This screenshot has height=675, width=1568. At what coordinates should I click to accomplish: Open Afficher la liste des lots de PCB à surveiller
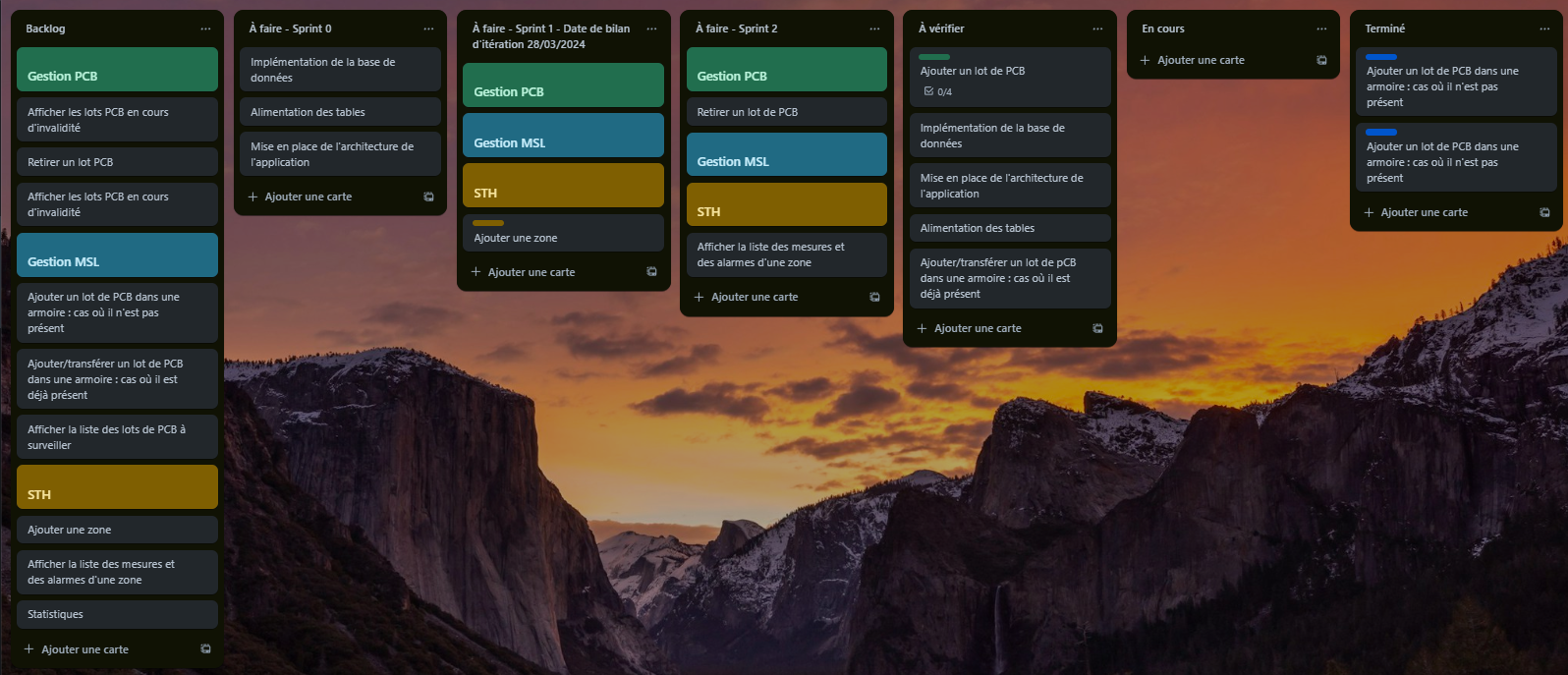(x=117, y=437)
